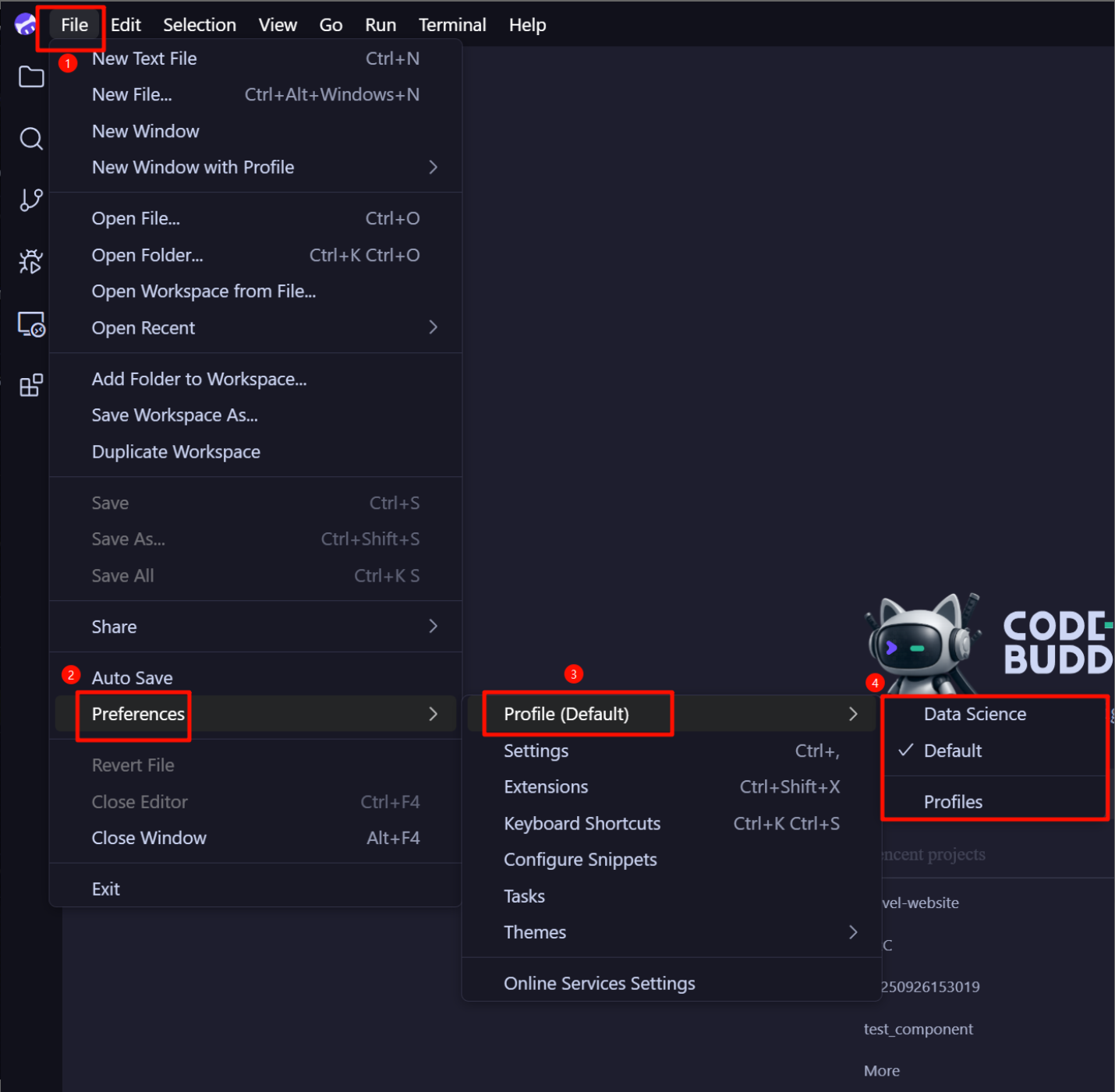
Task: Open the Run and Debug panel
Action: [30, 262]
